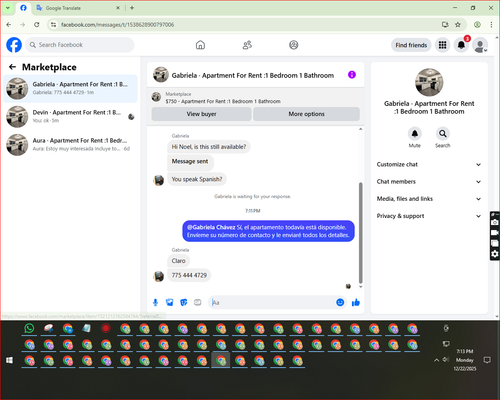Send a thumbs-up like
500x400 pixels.
point(356,302)
